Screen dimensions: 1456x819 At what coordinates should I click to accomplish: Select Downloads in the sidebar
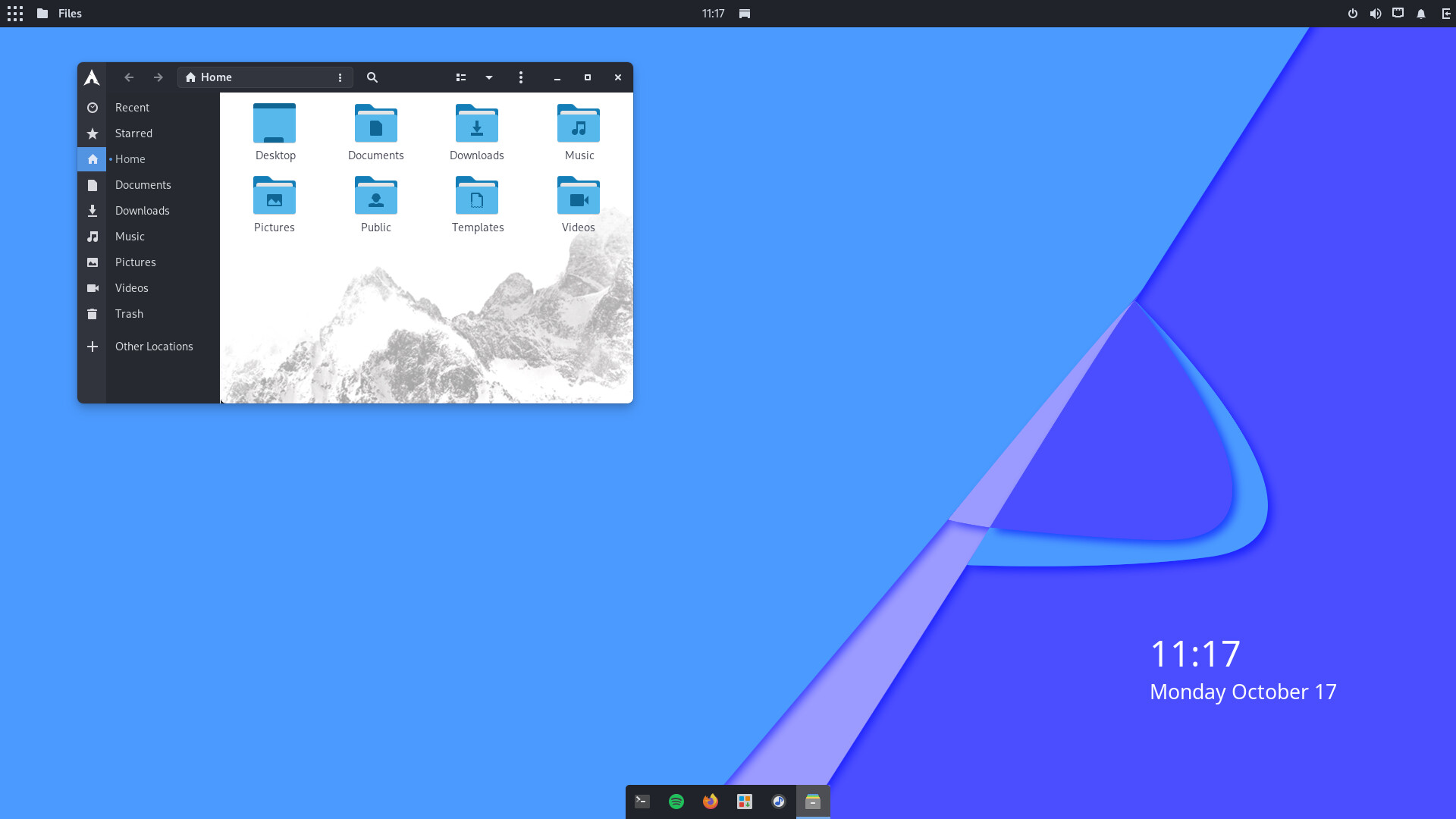149,211
